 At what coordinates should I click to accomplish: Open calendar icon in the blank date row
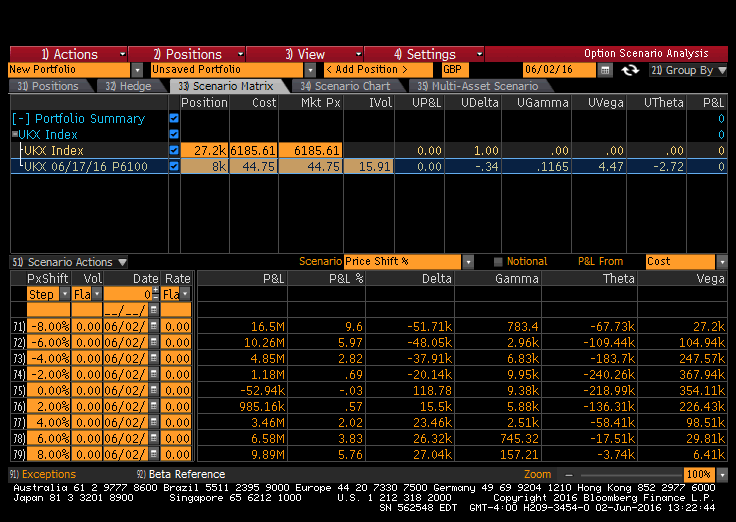[153, 310]
